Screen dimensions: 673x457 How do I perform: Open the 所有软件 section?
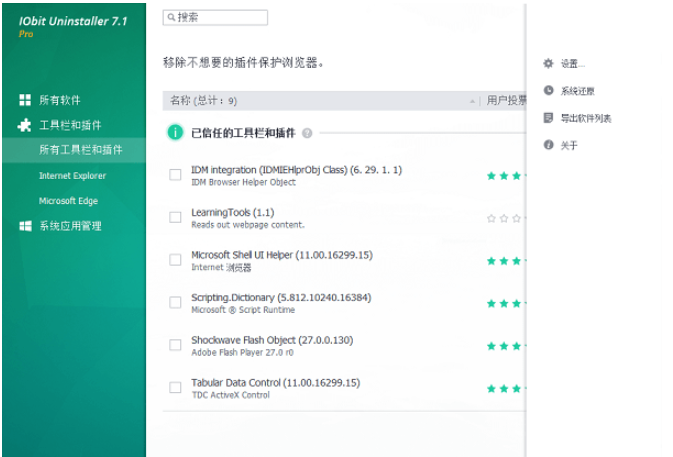(x=60, y=100)
